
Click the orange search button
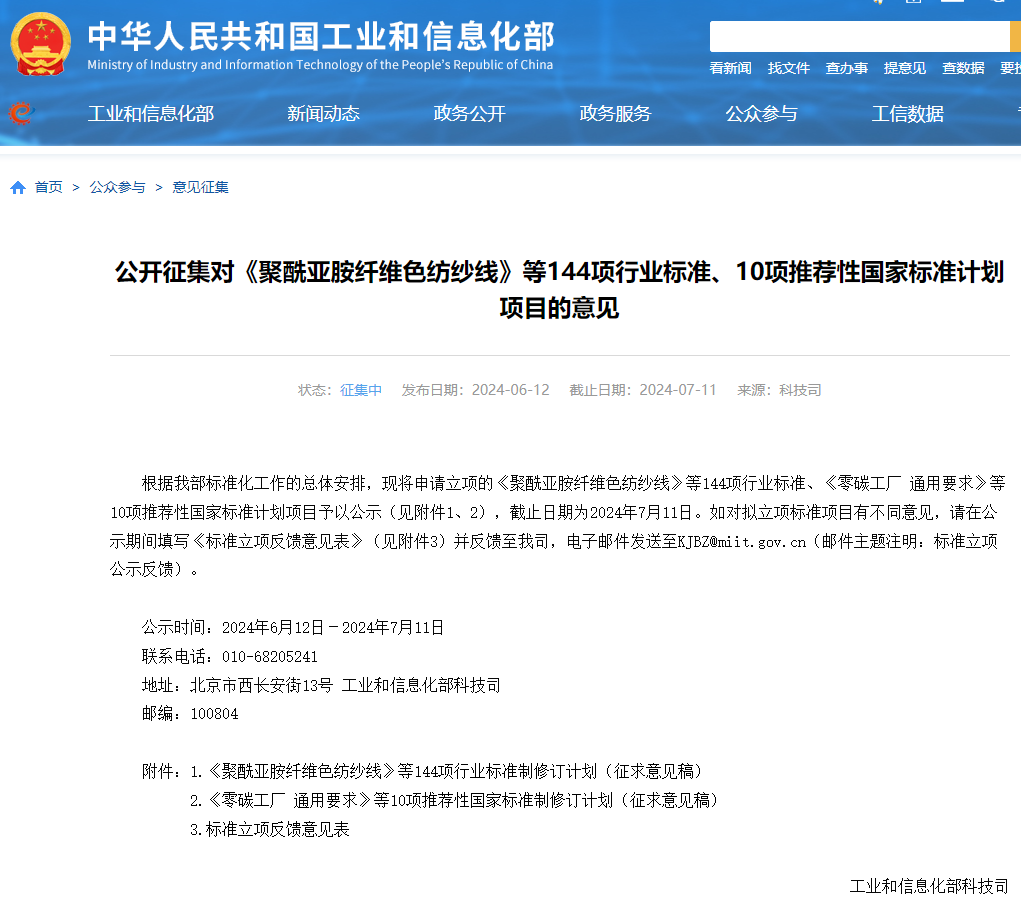1015,37
